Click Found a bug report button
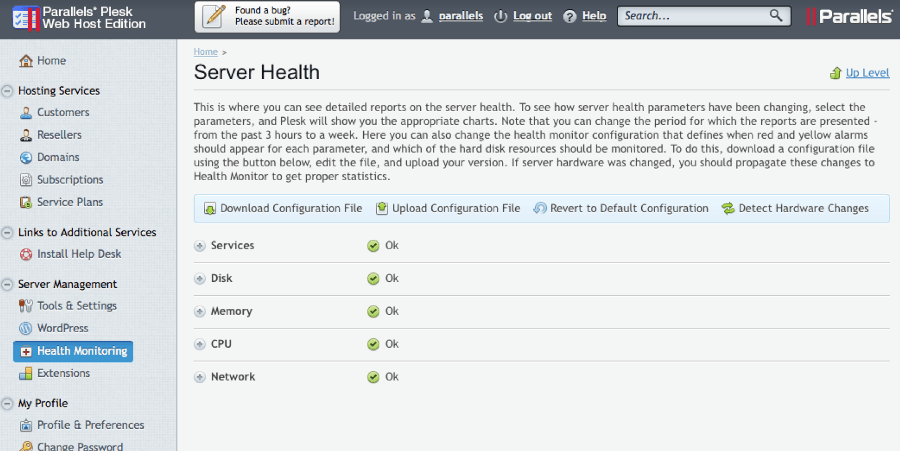 (x=267, y=16)
